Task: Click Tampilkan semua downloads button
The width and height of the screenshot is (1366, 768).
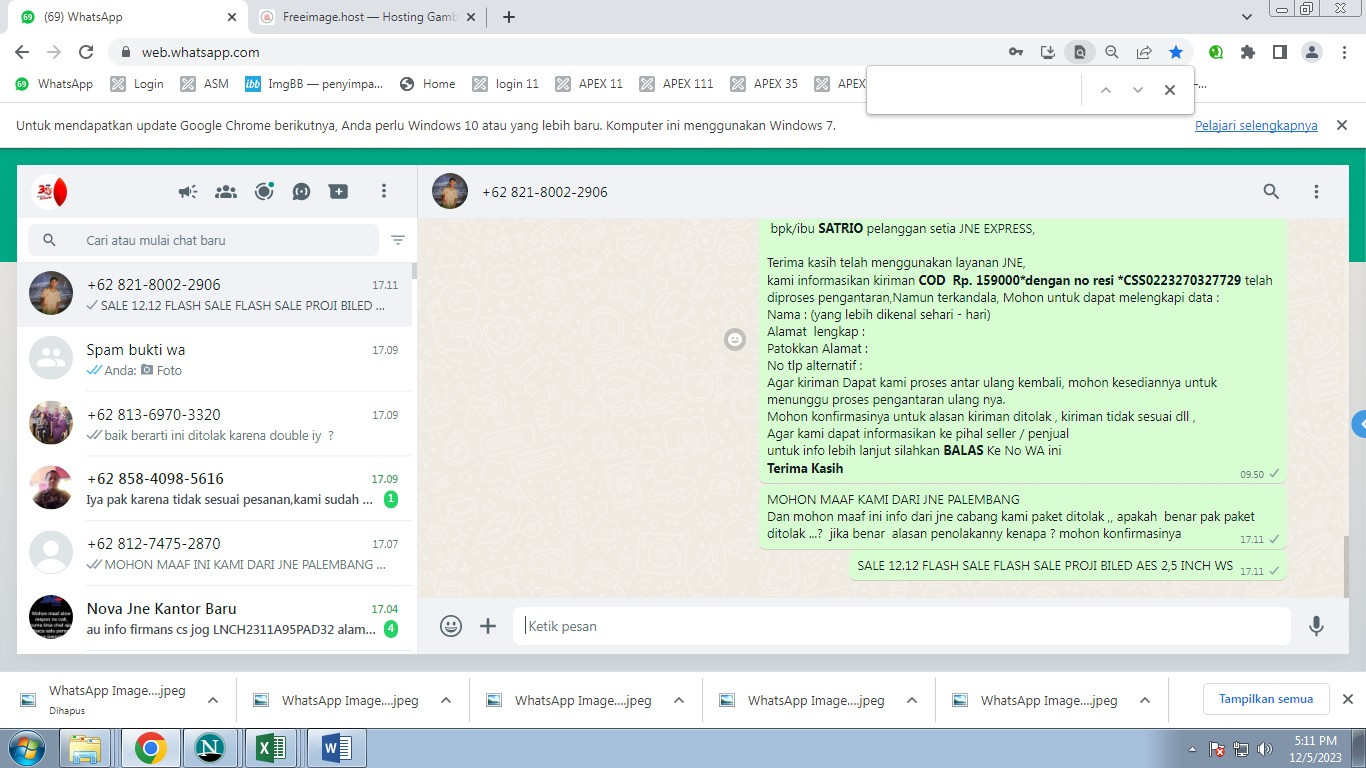Action: tap(1266, 699)
